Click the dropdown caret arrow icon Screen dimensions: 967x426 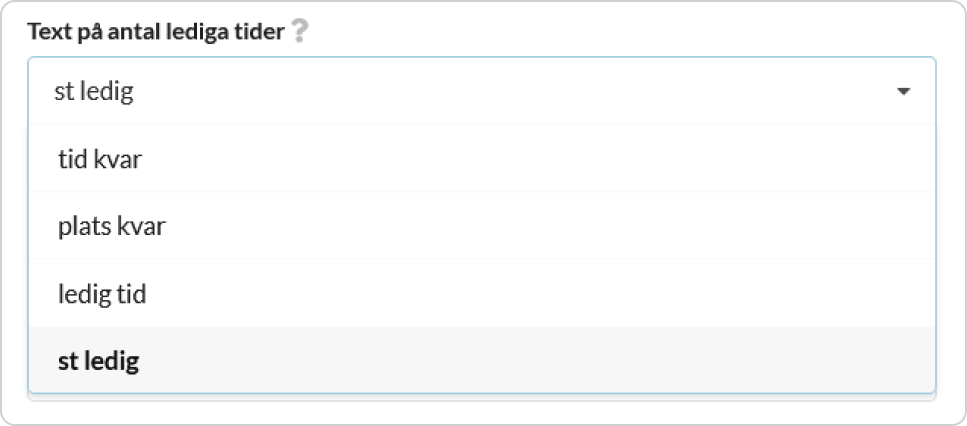(903, 92)
